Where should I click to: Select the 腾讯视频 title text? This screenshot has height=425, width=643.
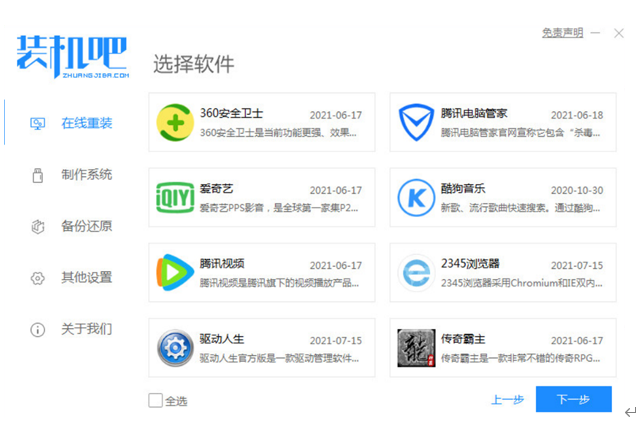click(222, 263)
